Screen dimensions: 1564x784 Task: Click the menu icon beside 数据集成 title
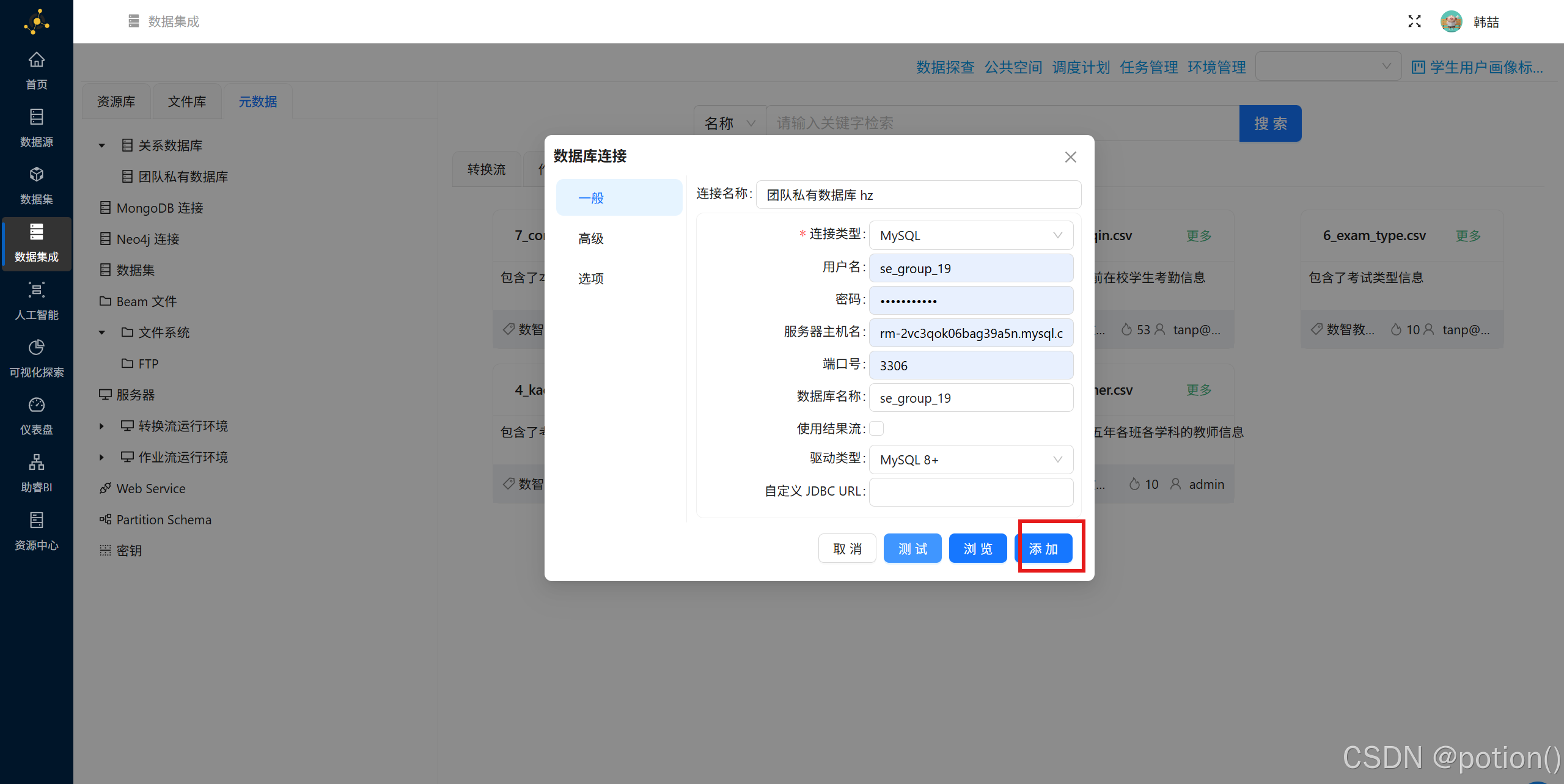pyautogui.click(x=134, y=21)
